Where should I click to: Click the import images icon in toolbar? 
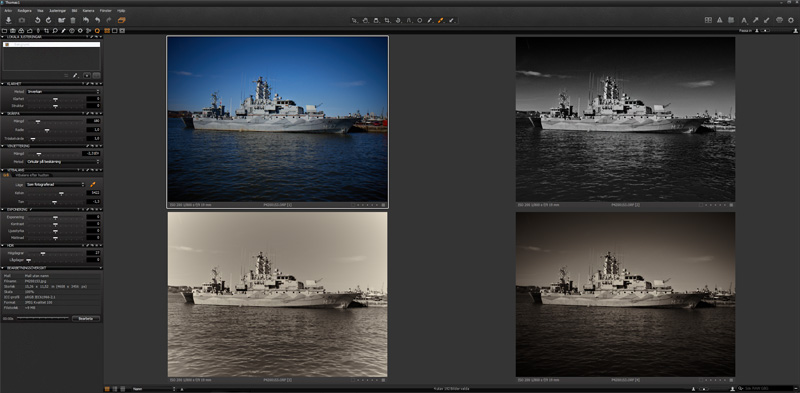pos(8,20)
